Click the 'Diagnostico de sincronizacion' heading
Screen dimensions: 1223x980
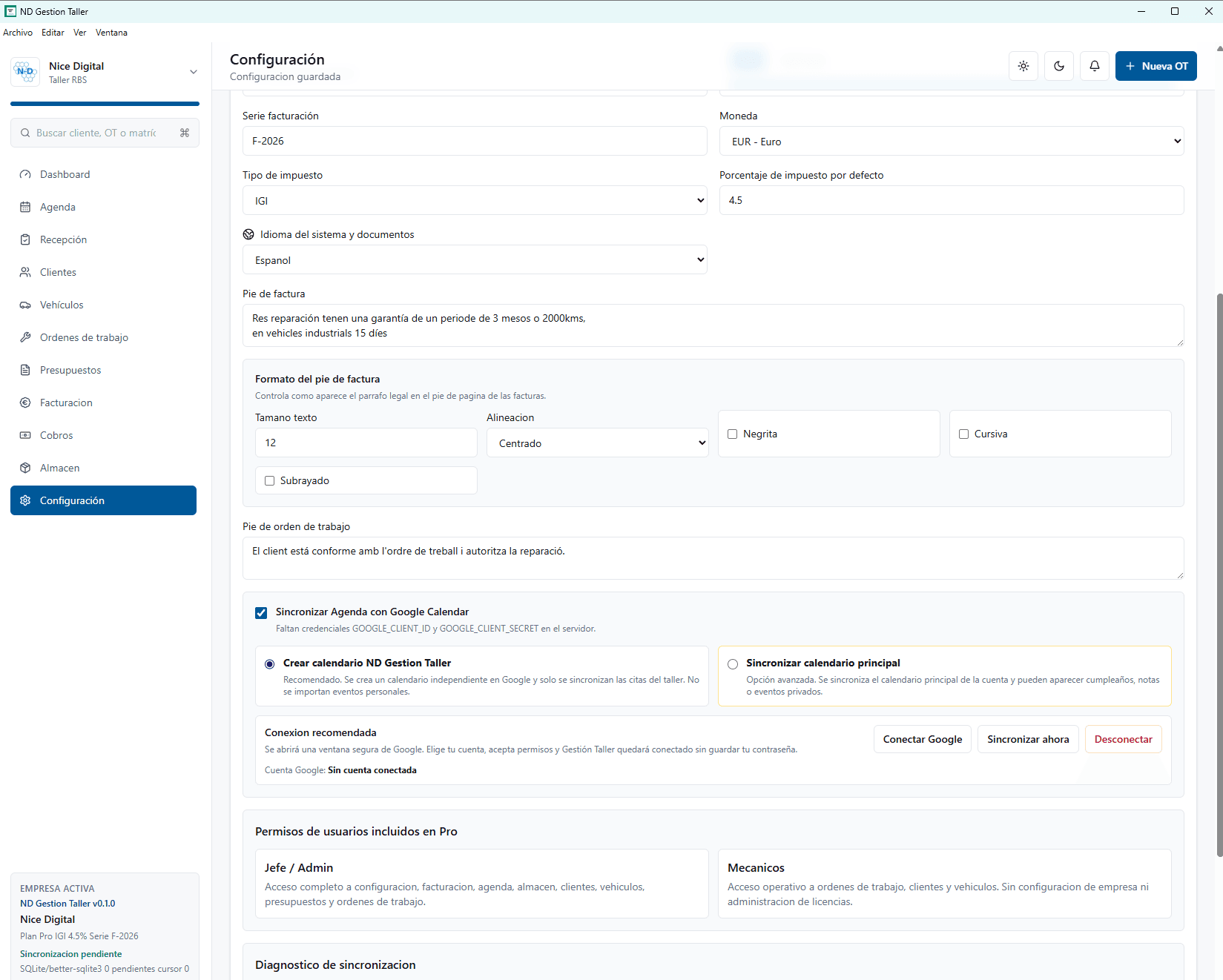(335, 964)
